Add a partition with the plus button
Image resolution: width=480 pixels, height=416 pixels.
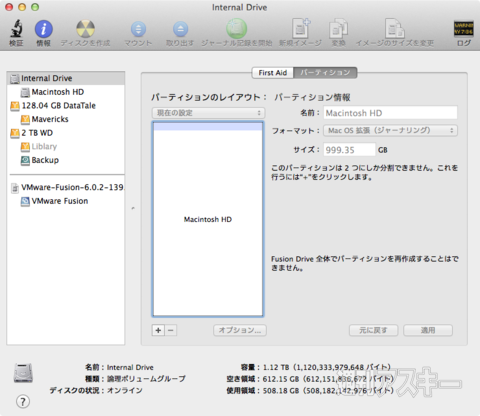(x=158, y=330)
